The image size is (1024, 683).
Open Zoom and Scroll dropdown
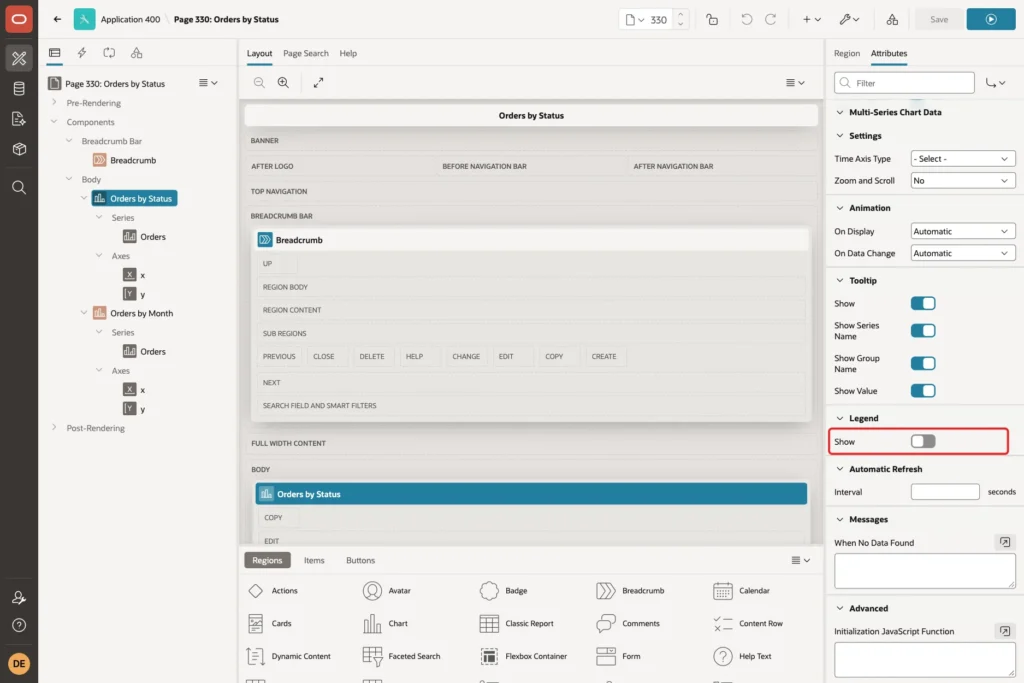click(963, 181)
